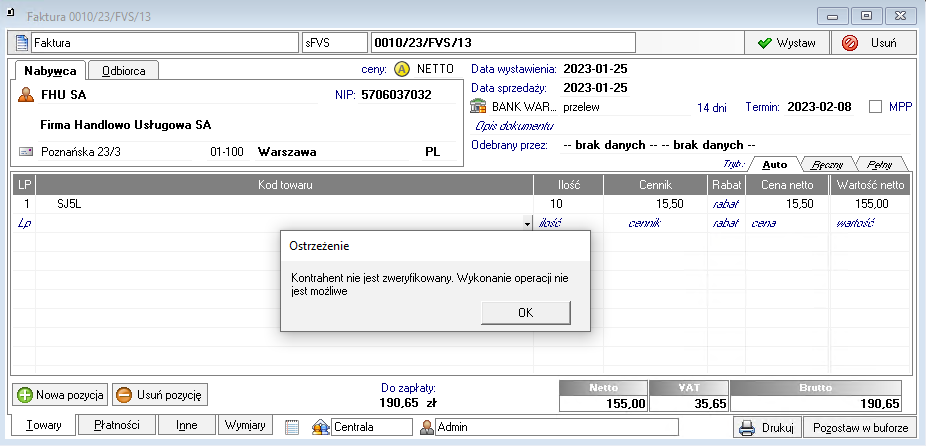Click the FHU SA buyer person icon
926x446 pixels.
pos(26,95)
